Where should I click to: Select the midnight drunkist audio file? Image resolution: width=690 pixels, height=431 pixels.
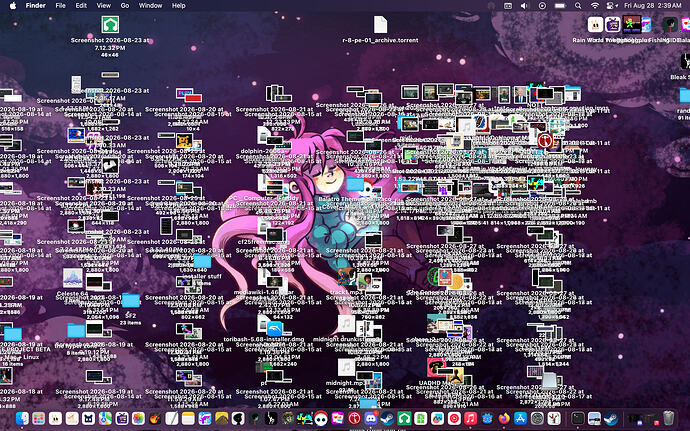346,324
